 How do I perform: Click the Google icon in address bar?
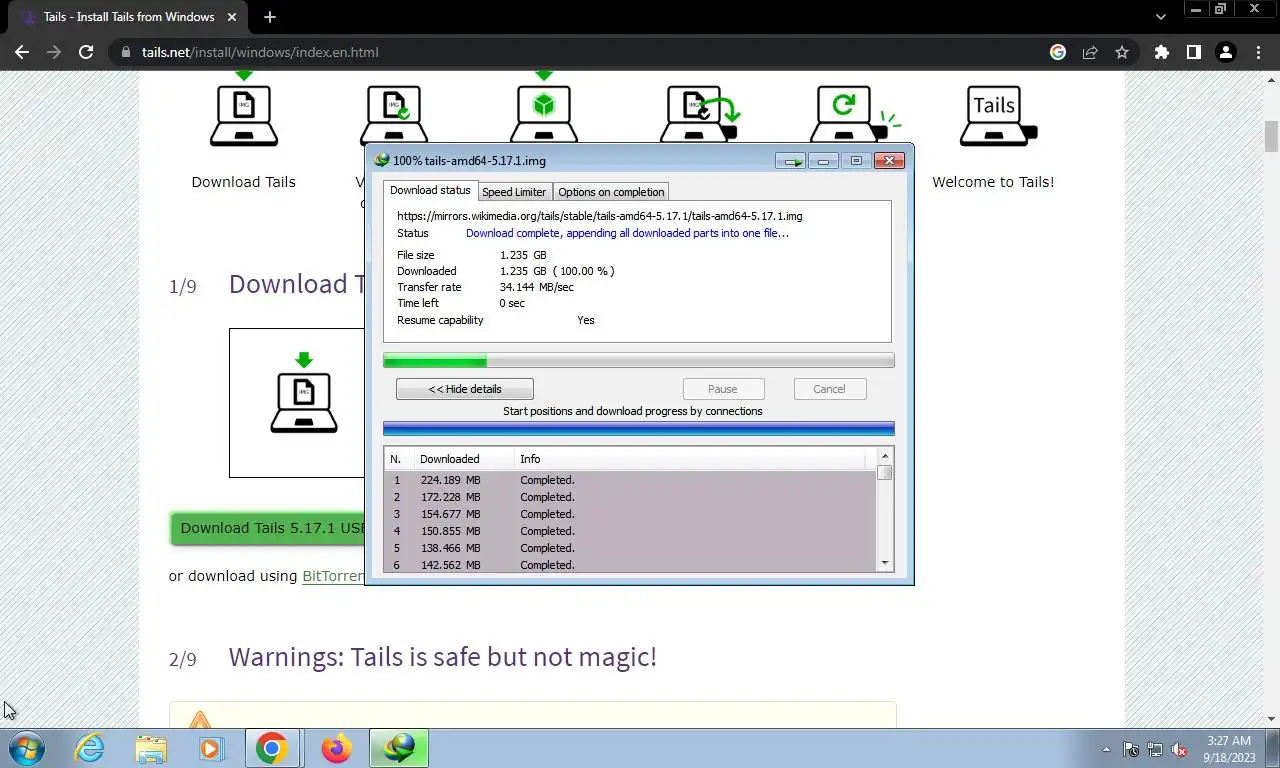1058,52
